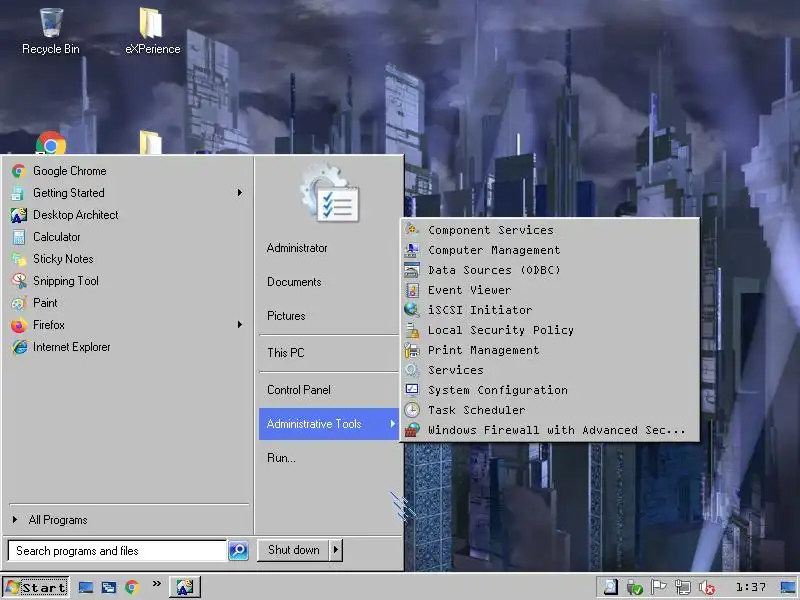800x600 pixels.
Task: Click the Internet Explorer icon
Action: tap(19, 347)
